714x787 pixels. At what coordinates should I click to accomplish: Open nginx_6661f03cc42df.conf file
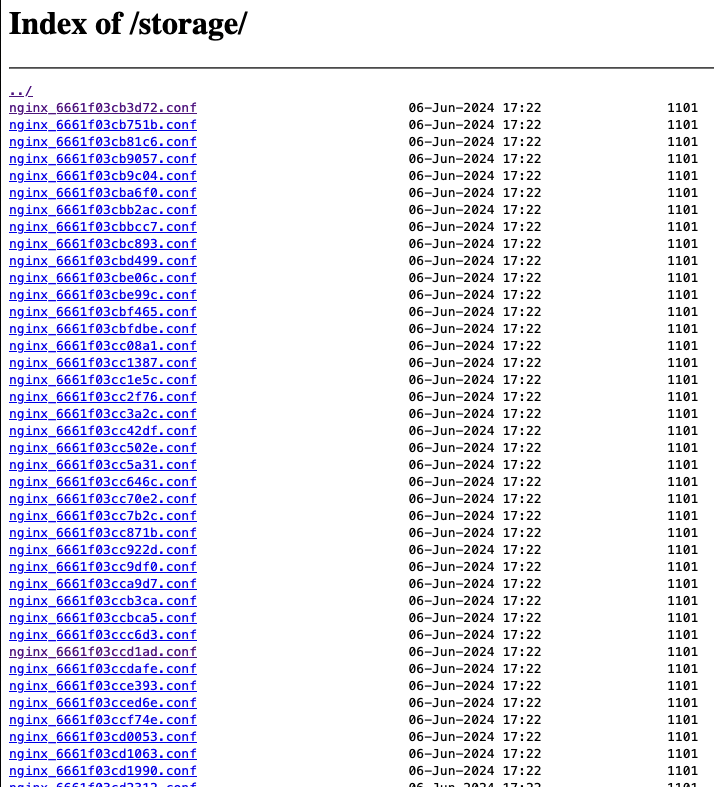click(103, 431)
